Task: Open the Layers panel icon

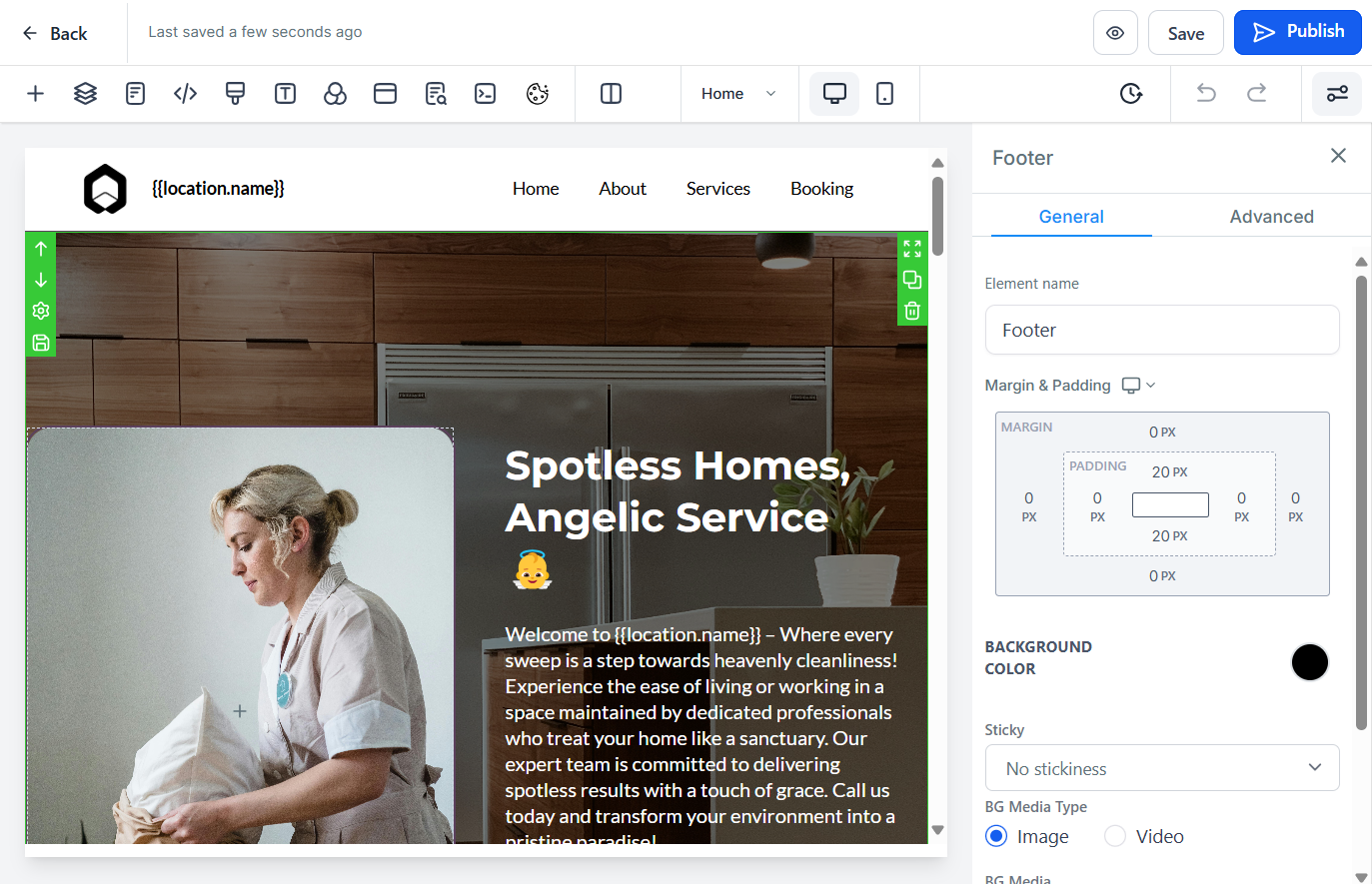Action: coord(85,94)
